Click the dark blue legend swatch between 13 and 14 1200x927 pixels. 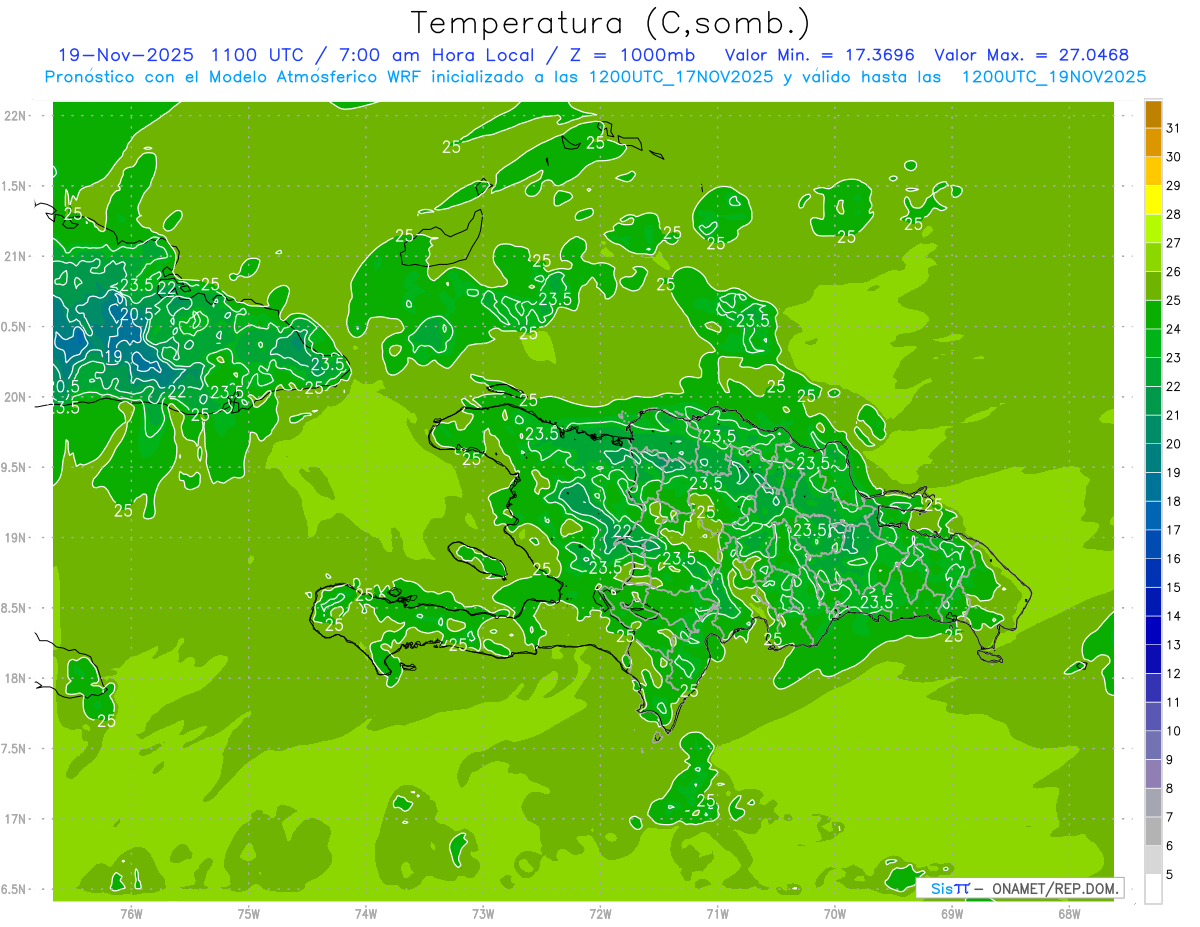click(1153, 630)
